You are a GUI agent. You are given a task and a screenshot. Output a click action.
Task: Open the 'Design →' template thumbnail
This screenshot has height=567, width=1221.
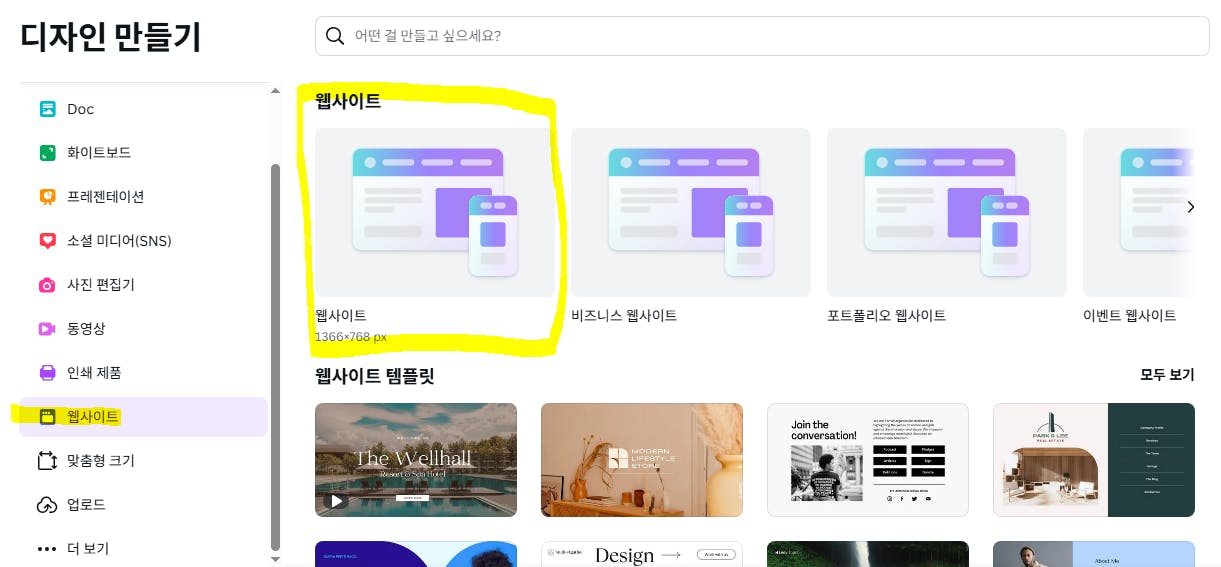pyautogui.click(x=642, y=554)
